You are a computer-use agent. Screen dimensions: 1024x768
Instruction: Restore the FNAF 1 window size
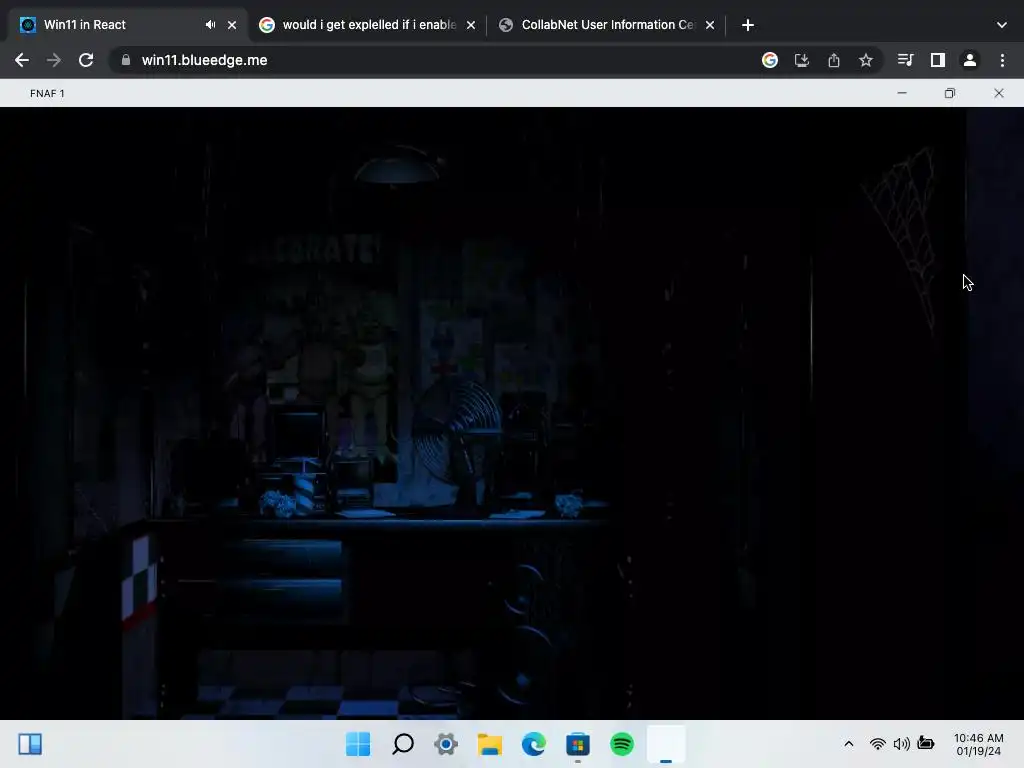pyautogui.click(x=950, y=93)
